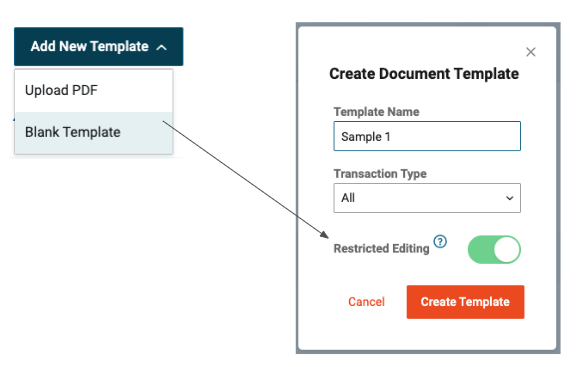Toggle the Restricted Editing switch

(494, 249)
